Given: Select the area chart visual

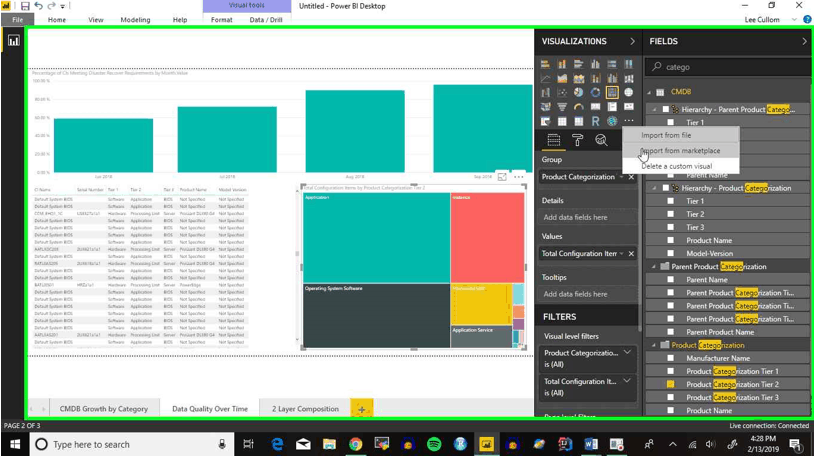Looking at the screenshot, I should coord(562,79).
